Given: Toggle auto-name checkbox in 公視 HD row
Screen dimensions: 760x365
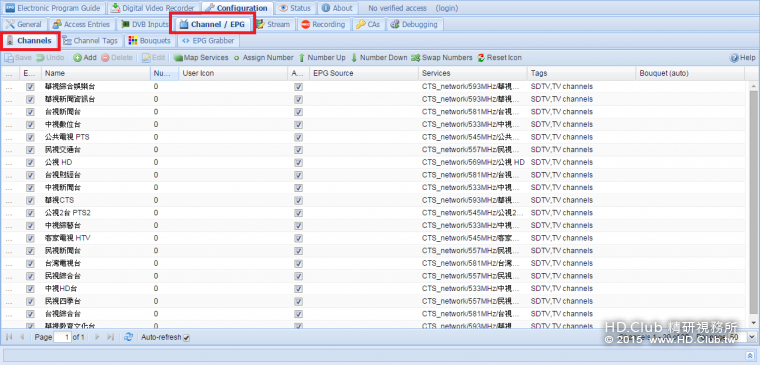Looking at the screenshot, I should point(299,162).
